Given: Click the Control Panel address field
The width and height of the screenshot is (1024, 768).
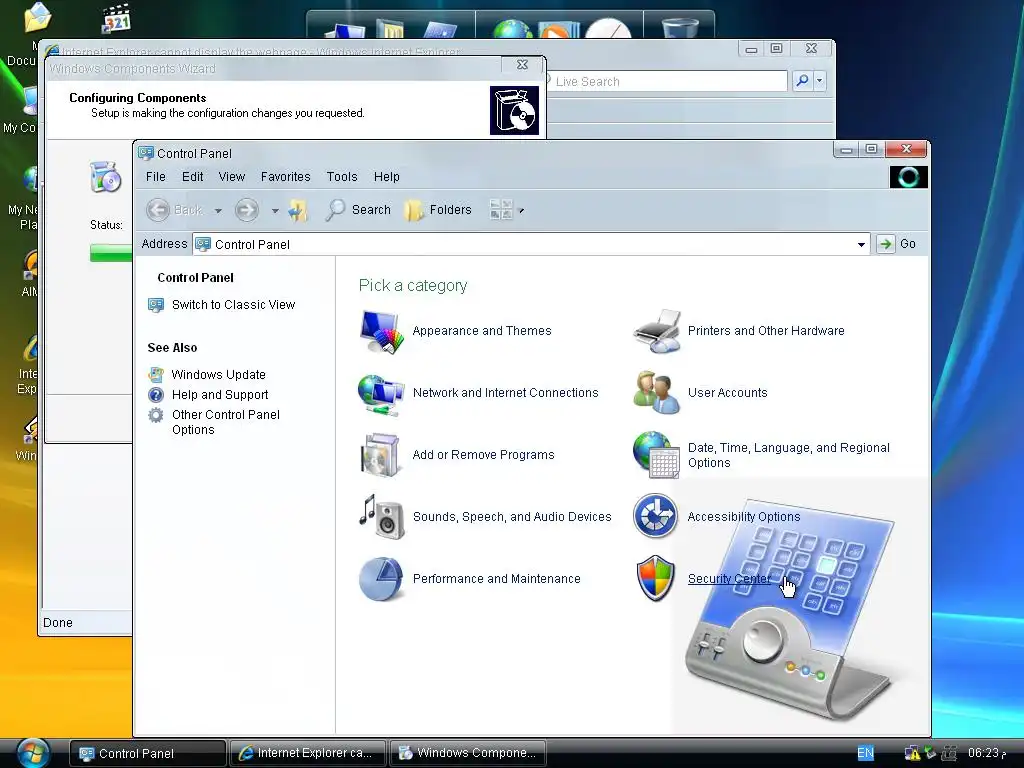Looking at the screenshot, I should [530, 244].
